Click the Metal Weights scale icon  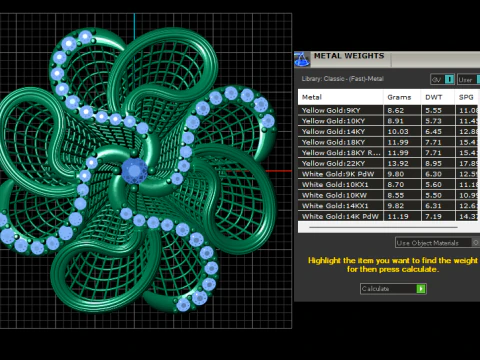pyautogui.click(x=302, y=59)
